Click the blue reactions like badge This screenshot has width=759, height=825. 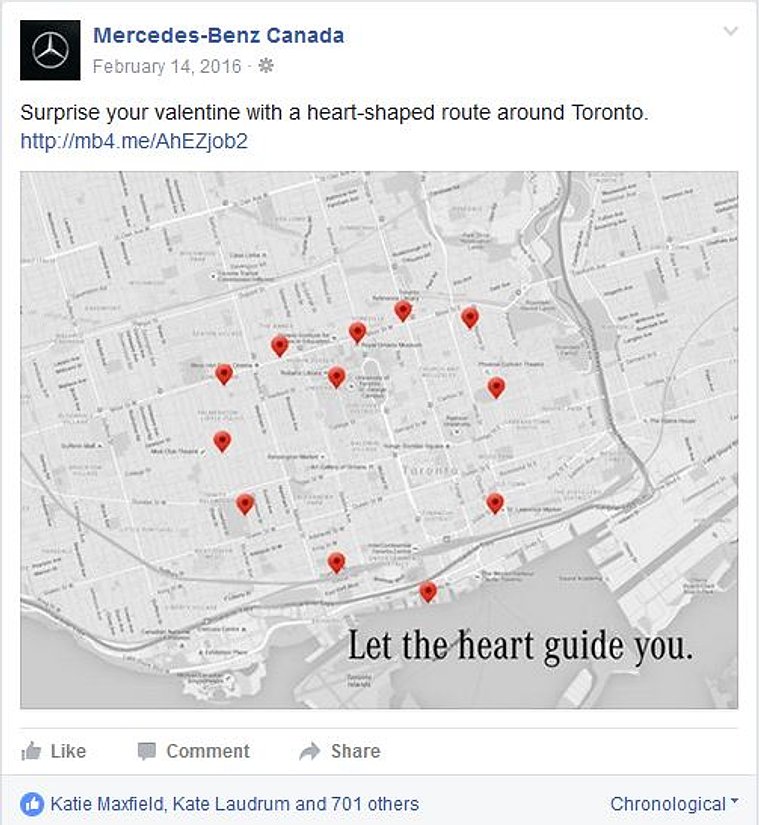pos(32,804)
